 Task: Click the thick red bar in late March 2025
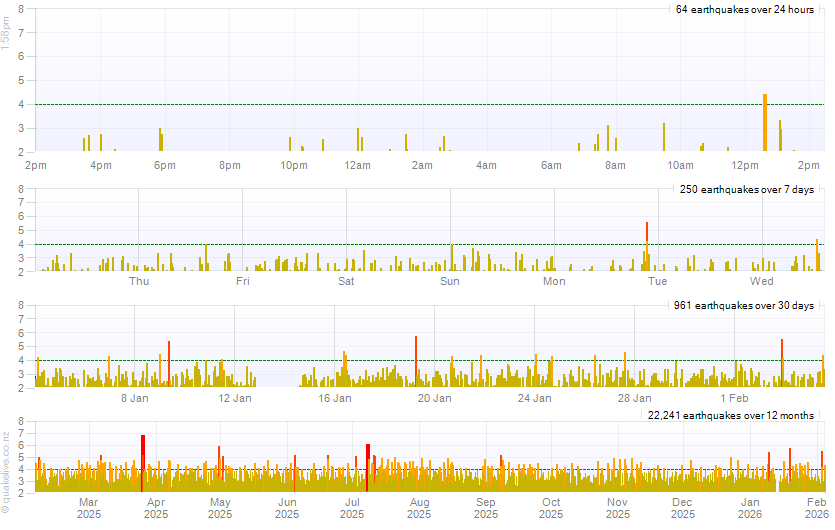coord(143,462)
